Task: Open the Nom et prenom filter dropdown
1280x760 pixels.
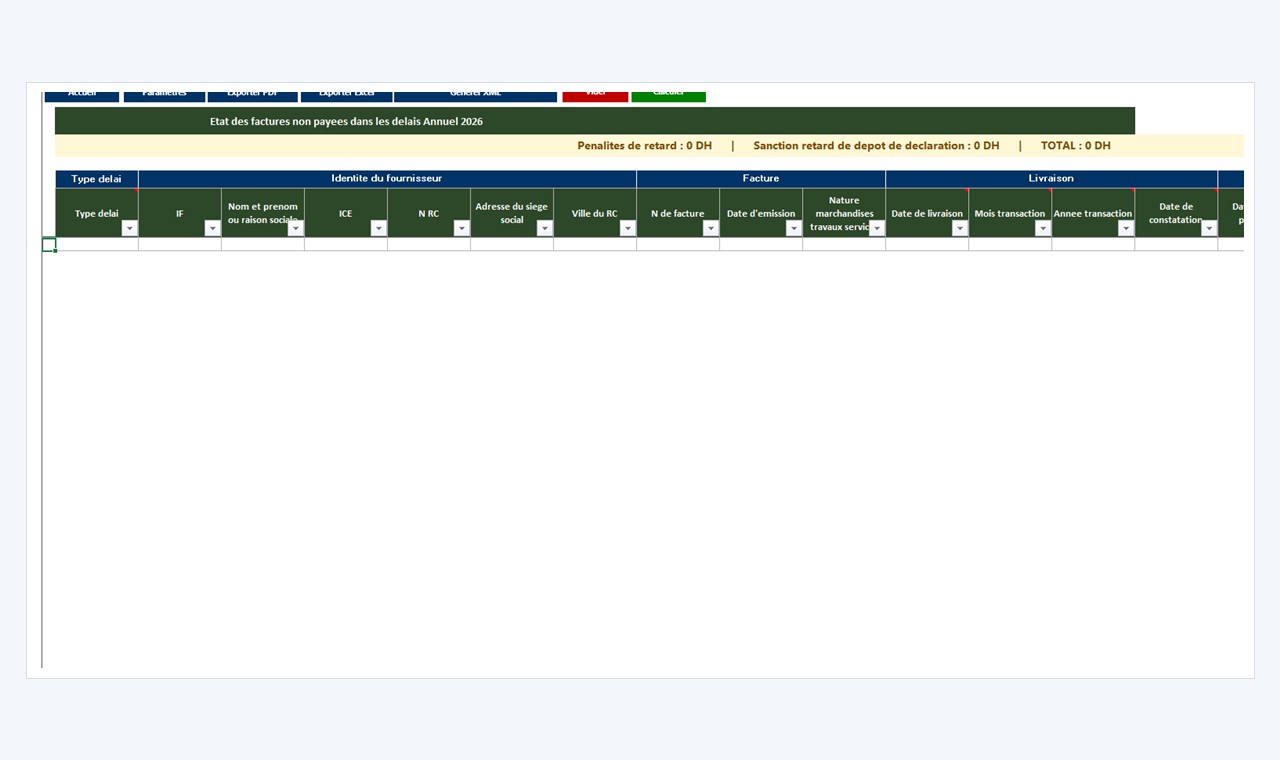Action: tap(295, 228)
